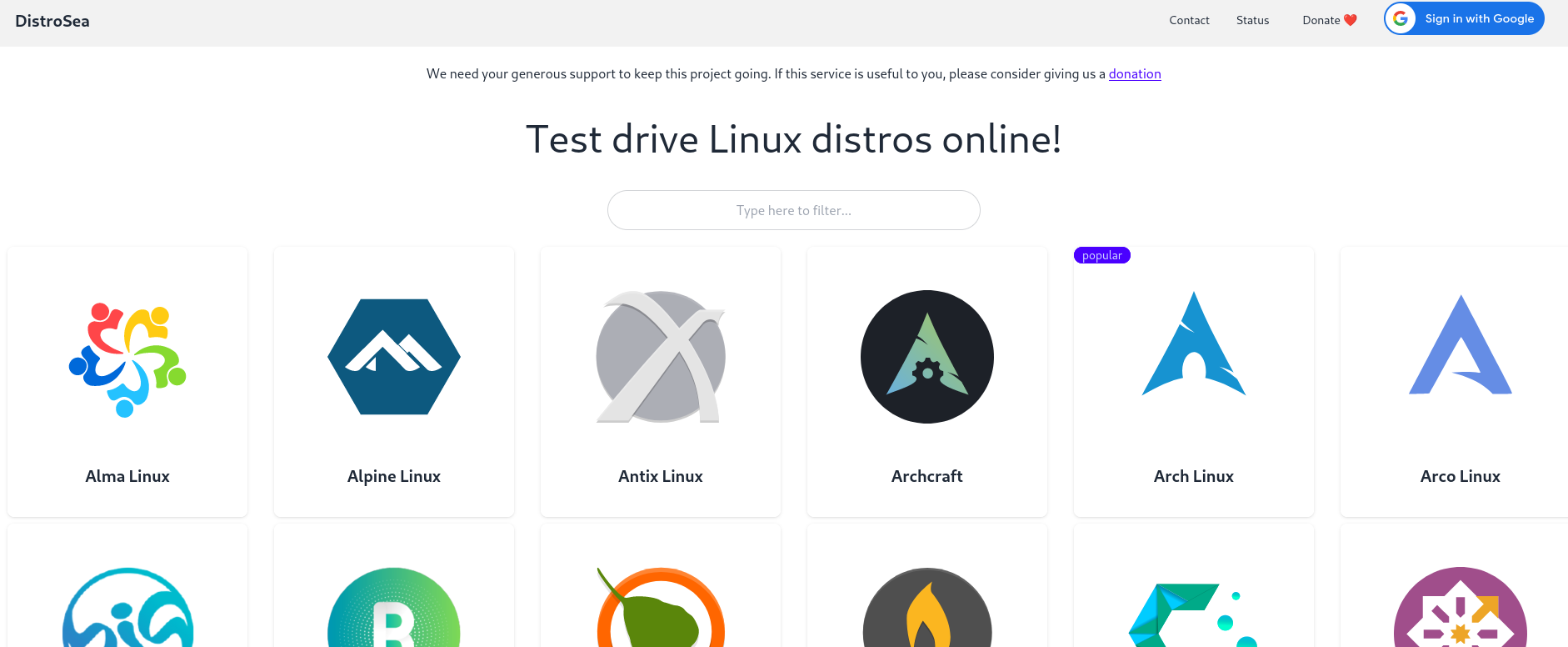
Task: Click the Archcraft dark circle logo
Action: click(927, 357)
